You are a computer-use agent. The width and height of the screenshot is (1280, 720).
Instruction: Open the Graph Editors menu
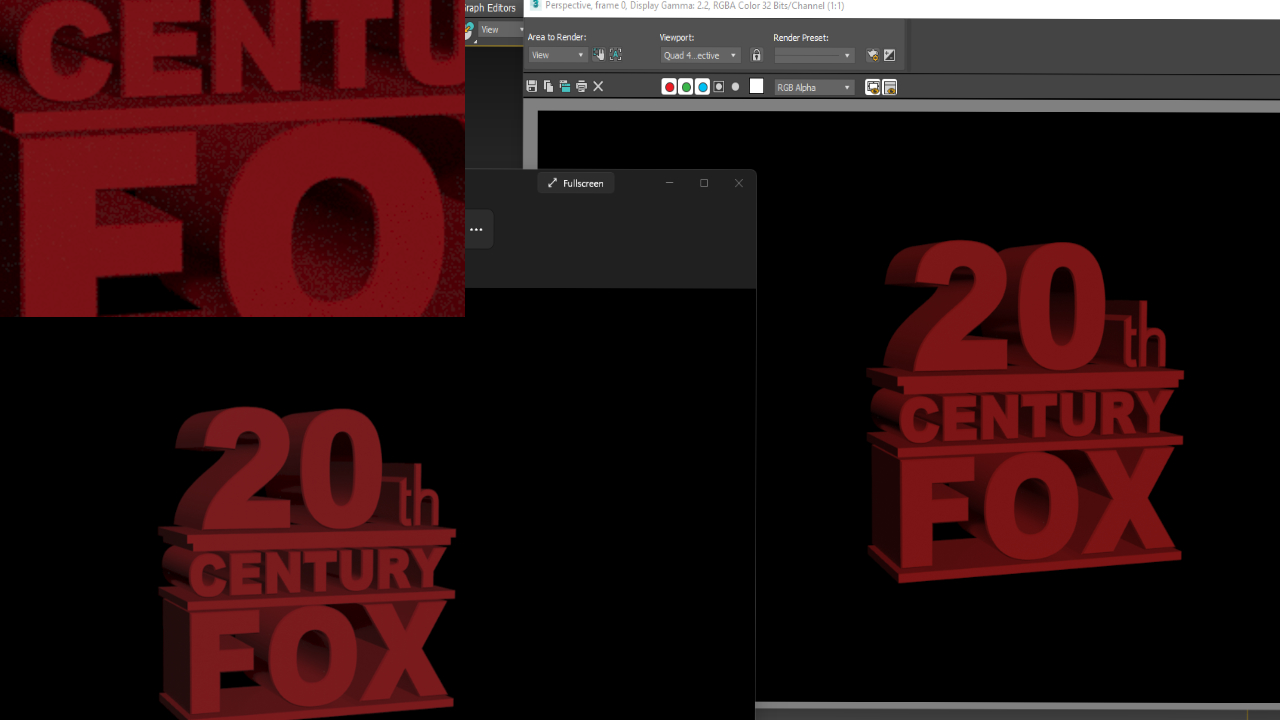pyautogui.click(x=490, y=8)
